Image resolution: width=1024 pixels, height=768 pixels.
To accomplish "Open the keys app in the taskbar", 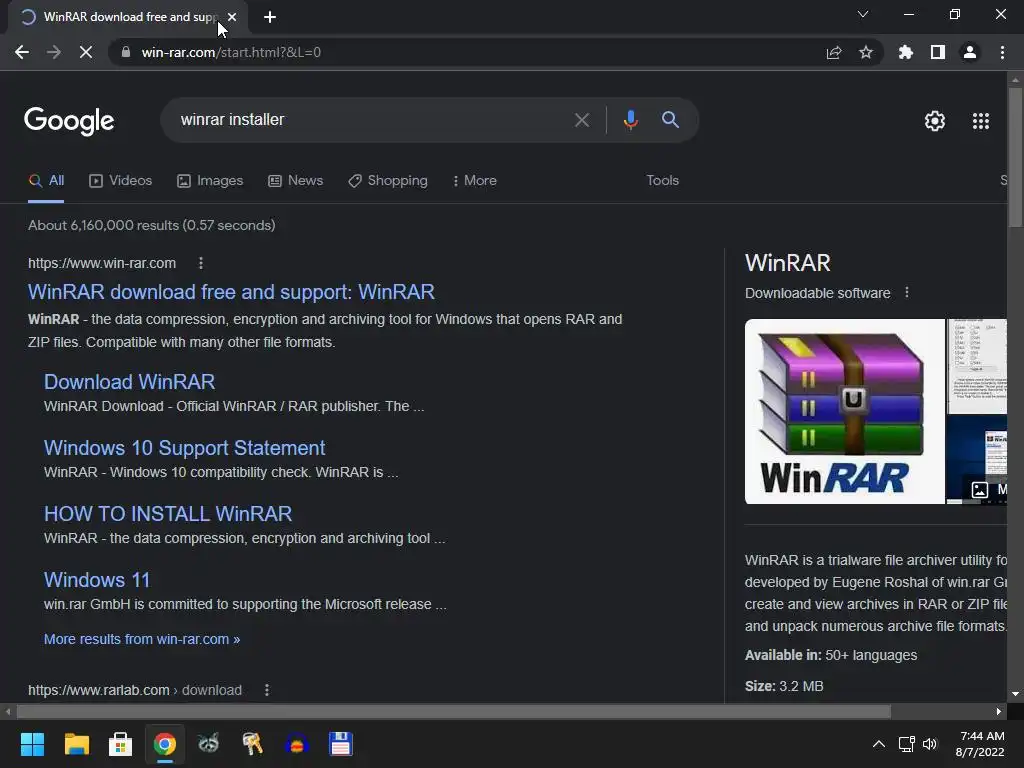I will click(253, 744).
